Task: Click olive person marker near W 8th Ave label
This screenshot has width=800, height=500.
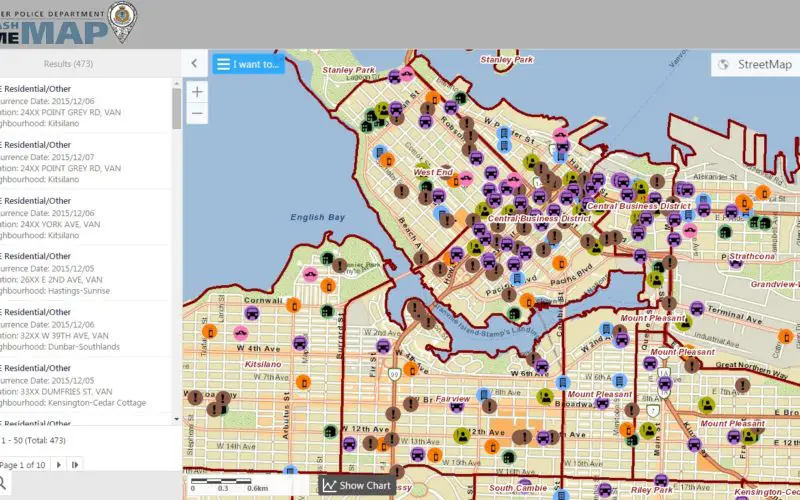Action: click(545, 396)
